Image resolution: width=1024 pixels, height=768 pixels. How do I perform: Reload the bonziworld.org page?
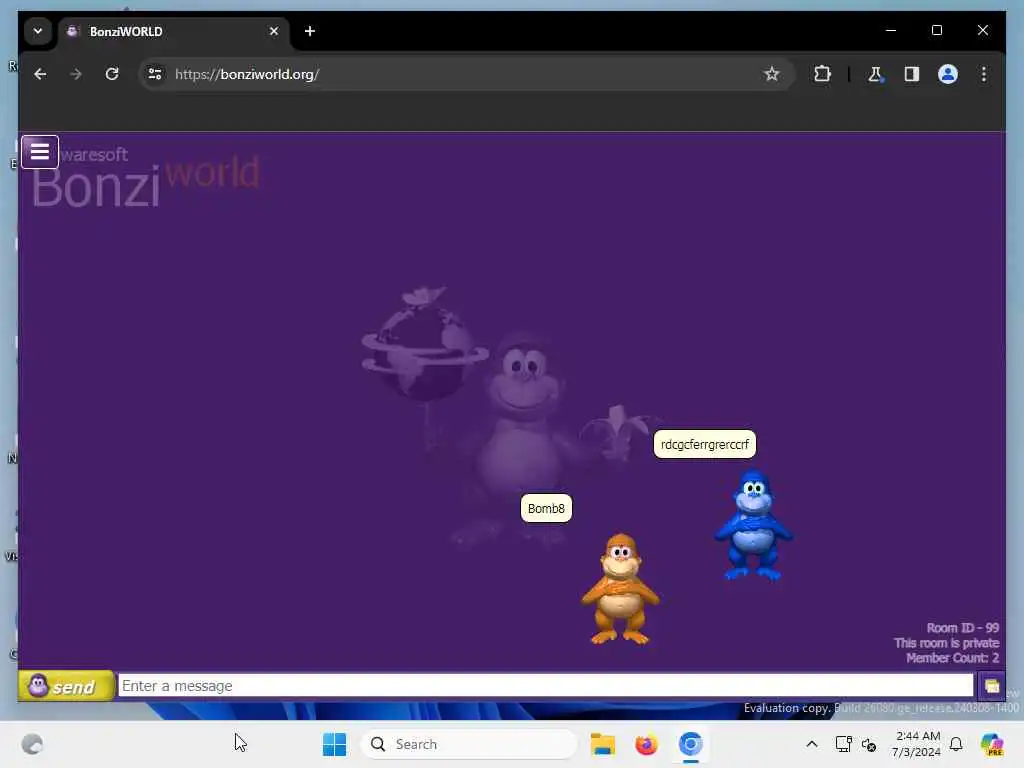[x=112, y=74]
